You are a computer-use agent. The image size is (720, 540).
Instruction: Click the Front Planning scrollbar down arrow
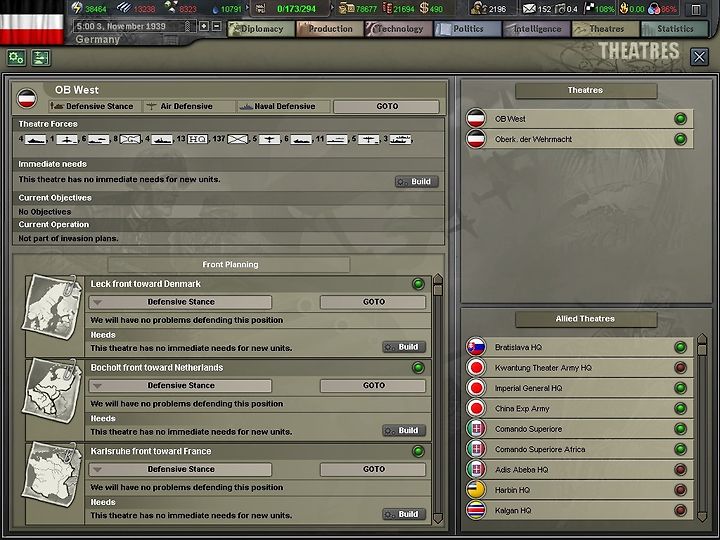click(x=438, y=519)
